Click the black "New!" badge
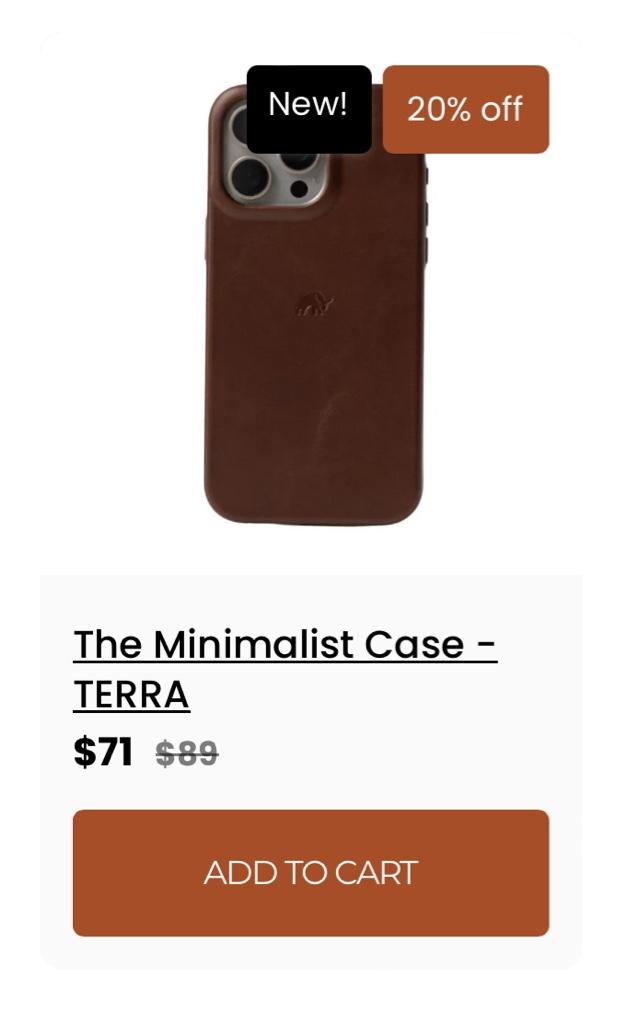 pos(309,109)
